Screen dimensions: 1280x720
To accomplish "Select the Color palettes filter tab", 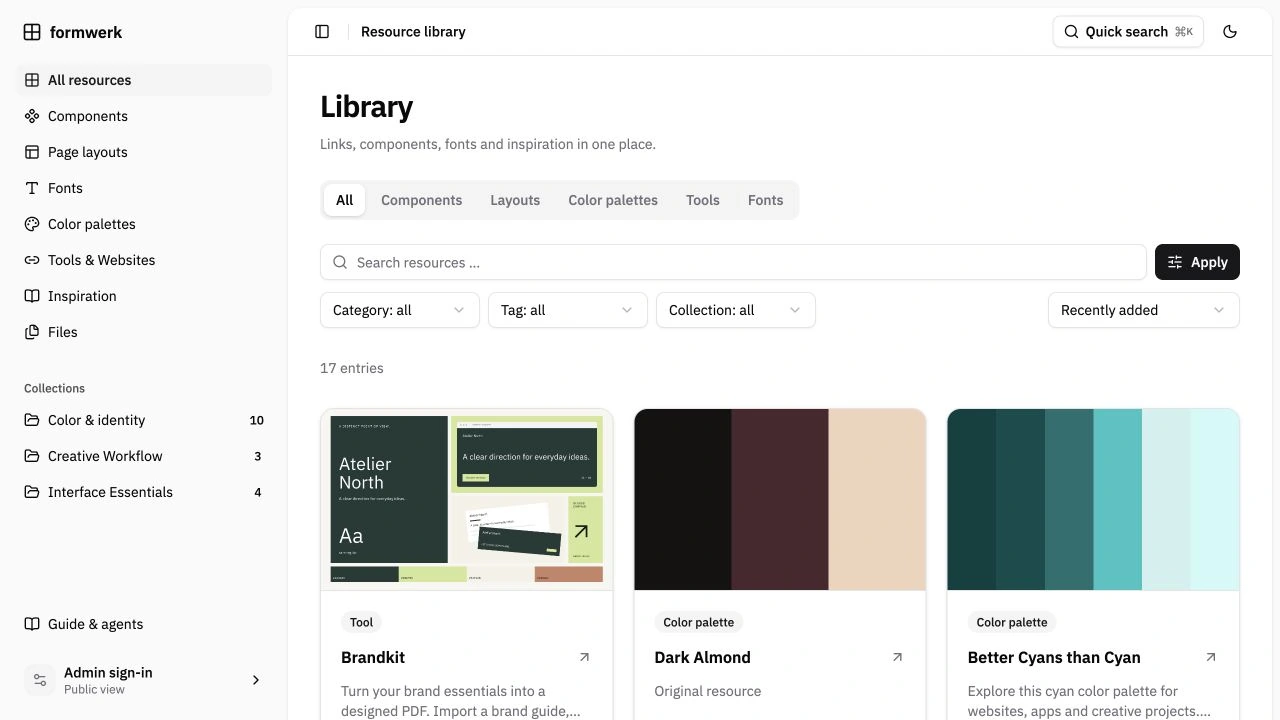I will tap(613, 200).
